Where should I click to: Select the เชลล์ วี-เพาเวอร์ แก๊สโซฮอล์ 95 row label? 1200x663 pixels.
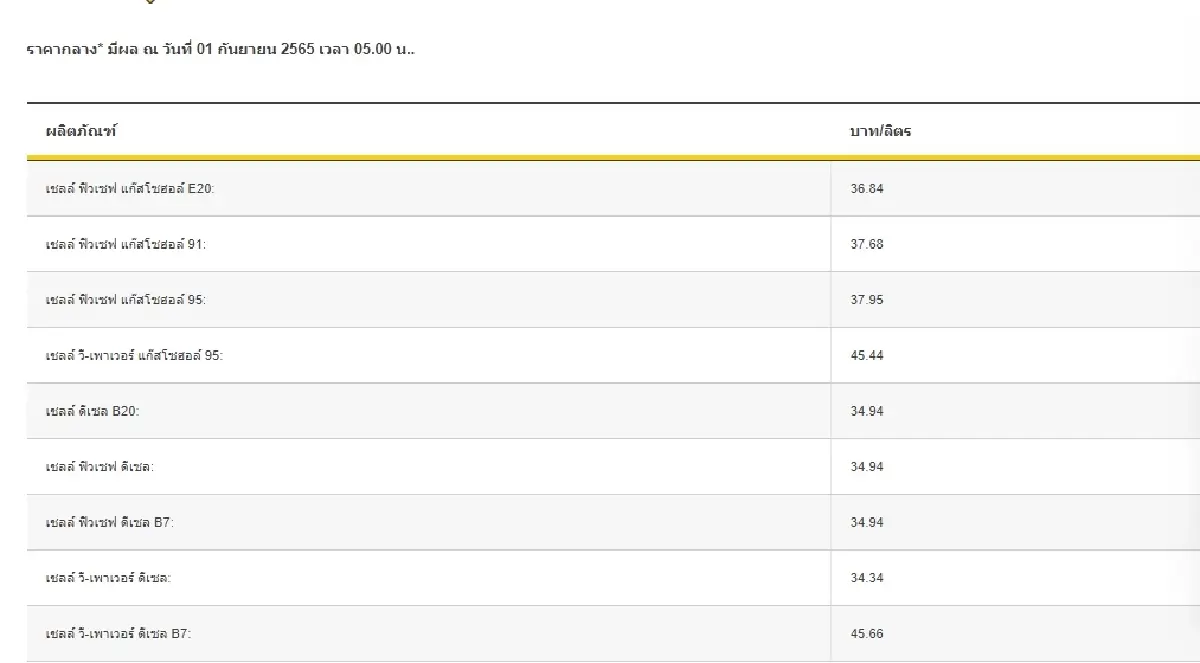pyautogui.click(x=134, y=355)
